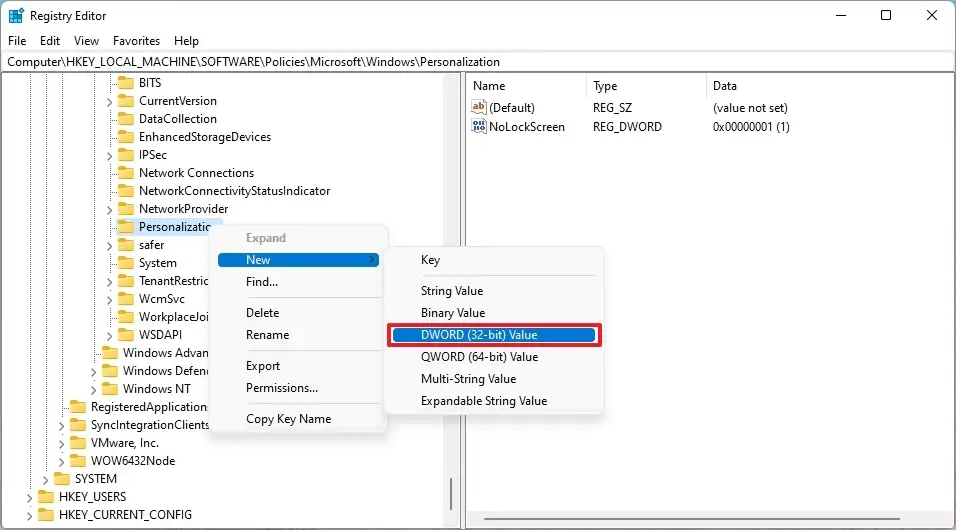Expand the WSDAPI key

click(109, 335)
